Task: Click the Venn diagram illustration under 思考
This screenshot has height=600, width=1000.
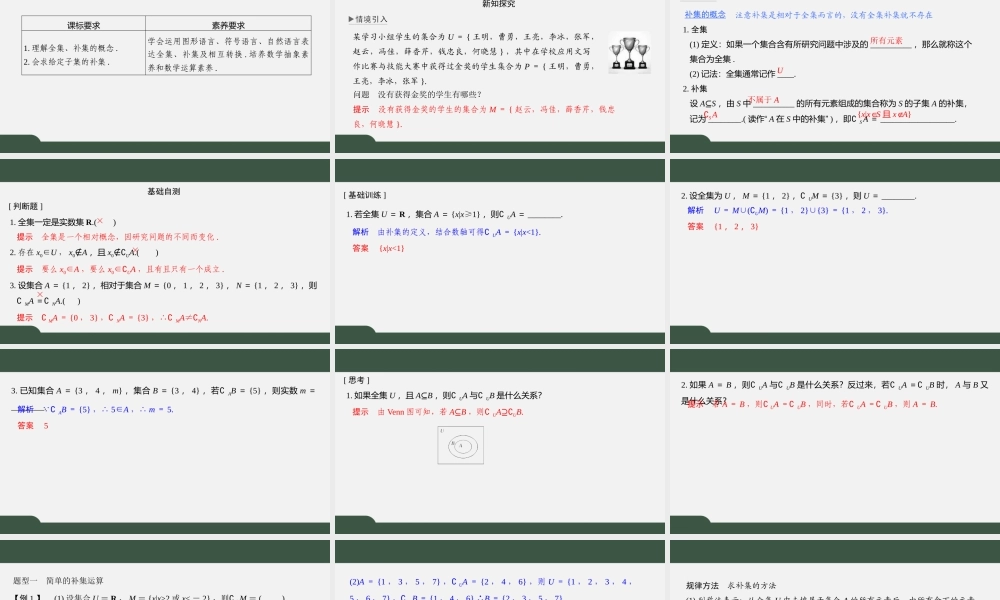Action: [x=460, y=446]
